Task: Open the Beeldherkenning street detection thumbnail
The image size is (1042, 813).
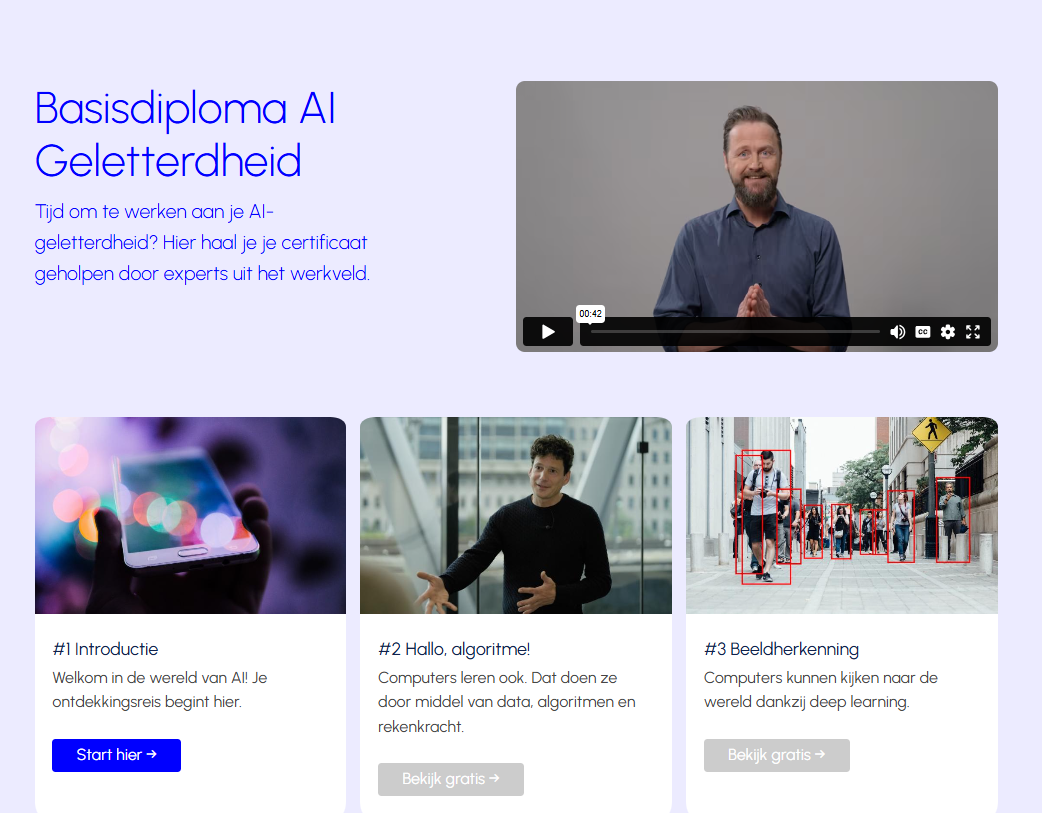Action: pos(841,515)
